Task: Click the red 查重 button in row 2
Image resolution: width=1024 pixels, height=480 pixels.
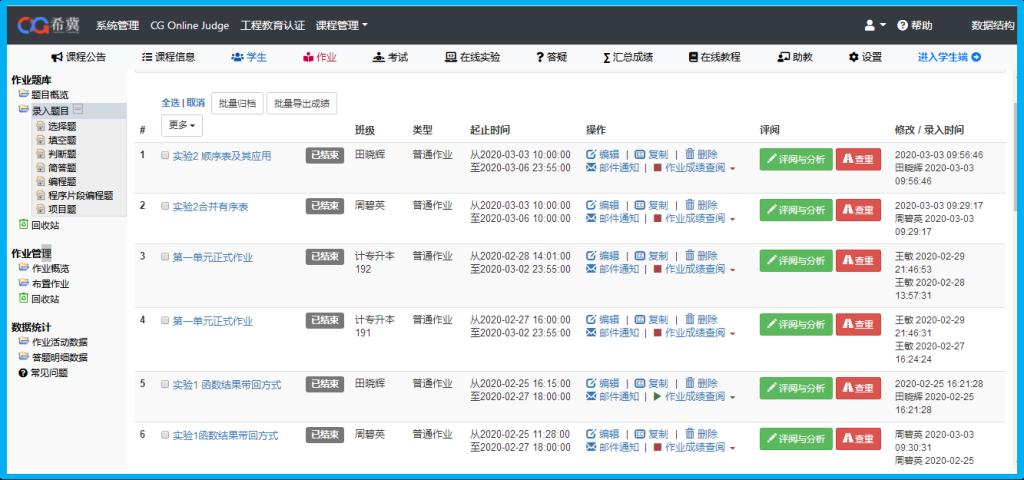Action: click(x=858, y=210)
